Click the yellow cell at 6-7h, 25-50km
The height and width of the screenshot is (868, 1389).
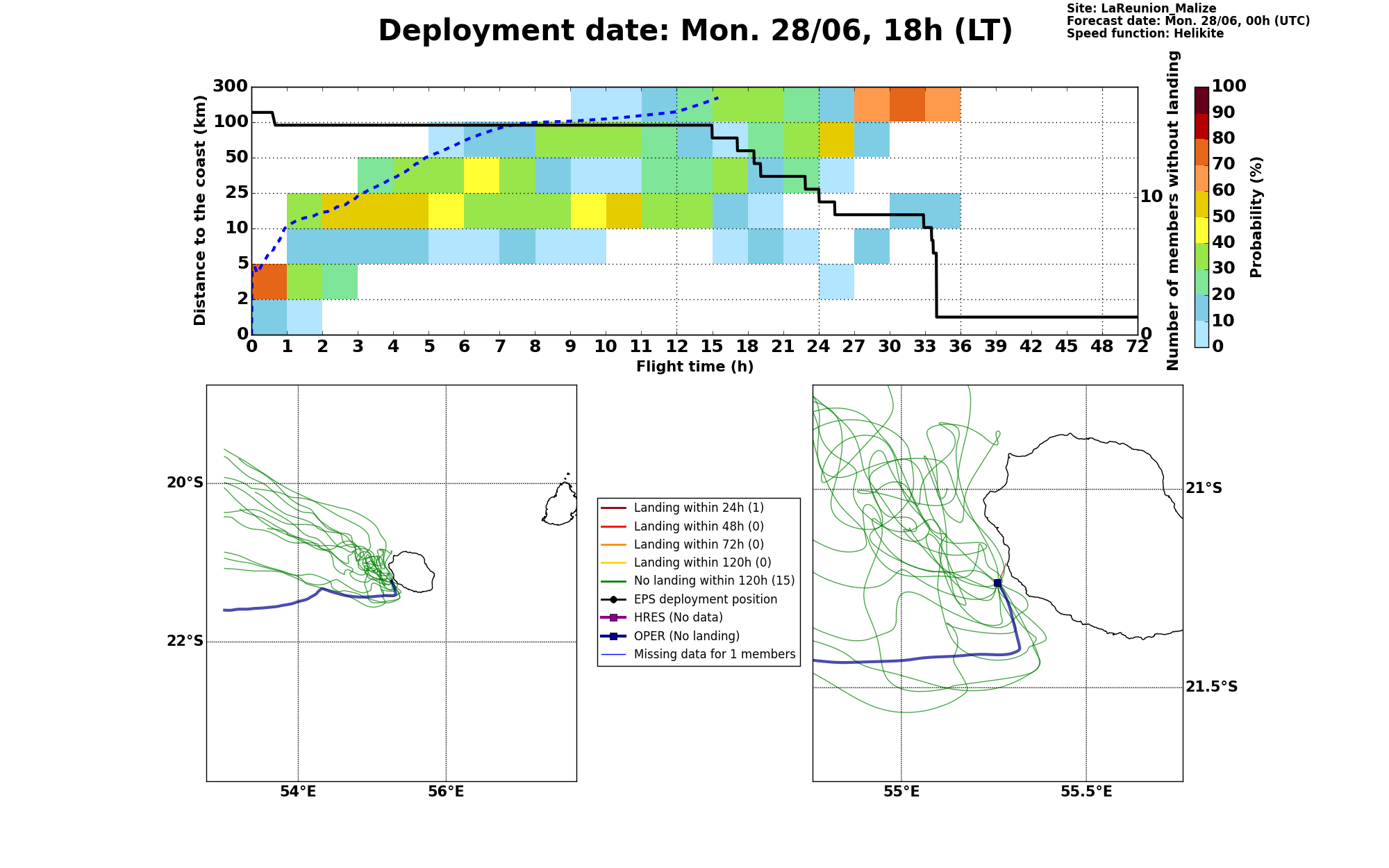[x=481, y=175]
